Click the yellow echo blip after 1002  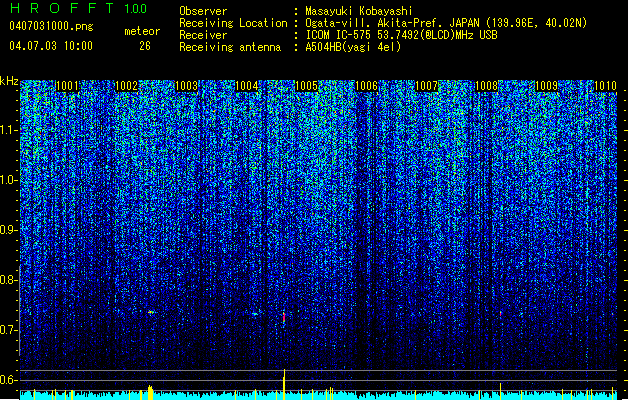tap(151, 312)
